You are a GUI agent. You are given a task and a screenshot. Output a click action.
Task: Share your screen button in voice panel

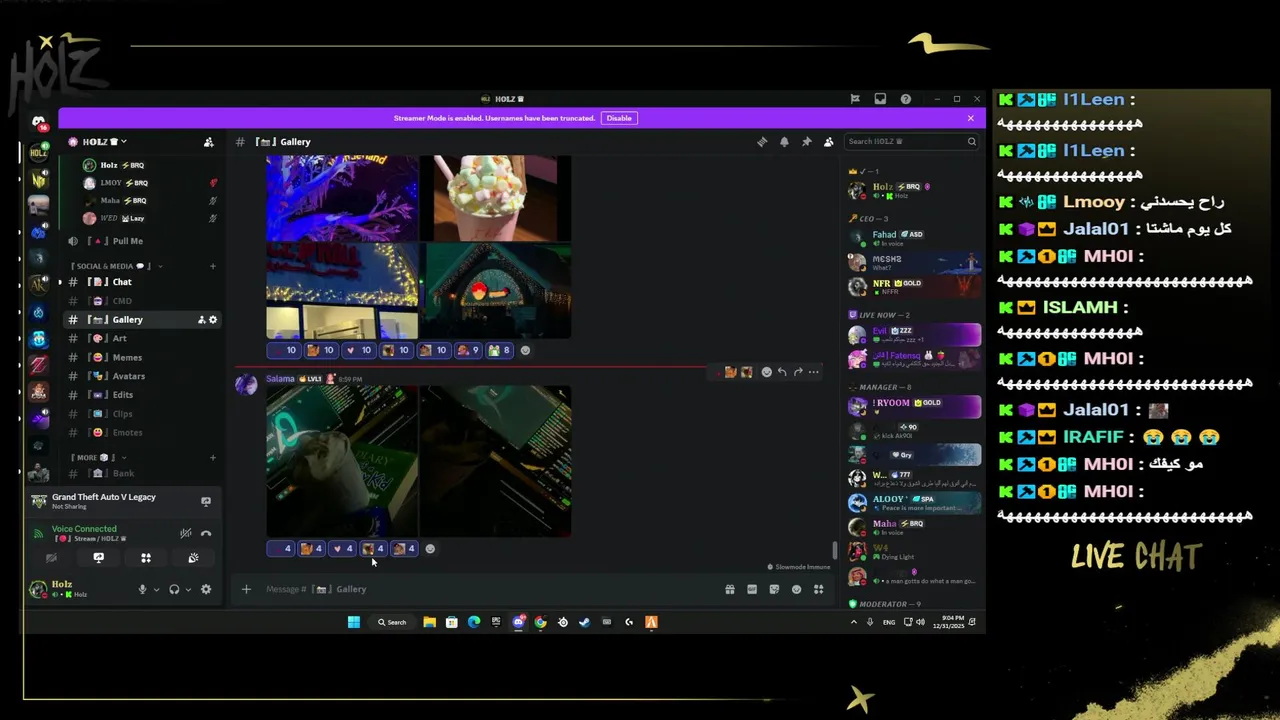click(98, 558)
